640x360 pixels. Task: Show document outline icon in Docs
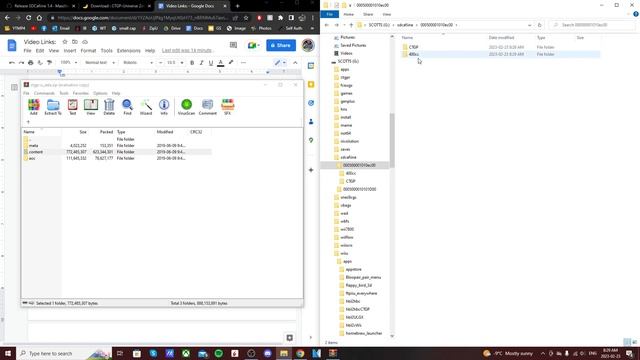[14, 87]
